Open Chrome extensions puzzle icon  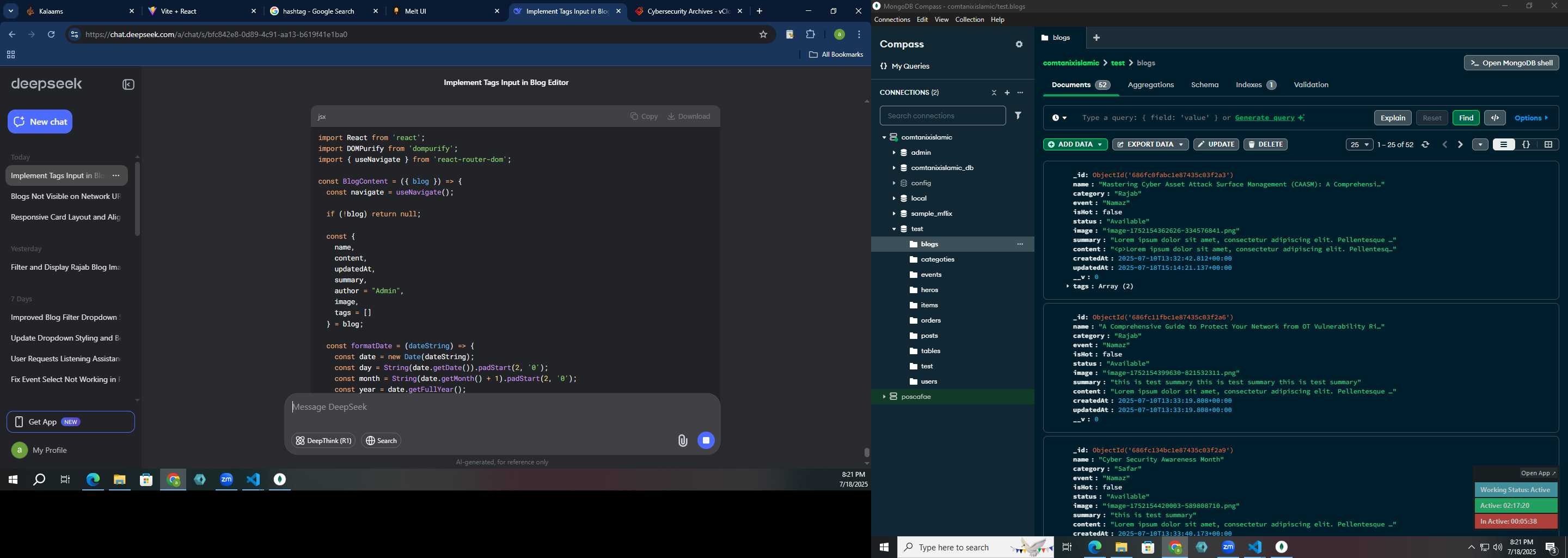810,35
